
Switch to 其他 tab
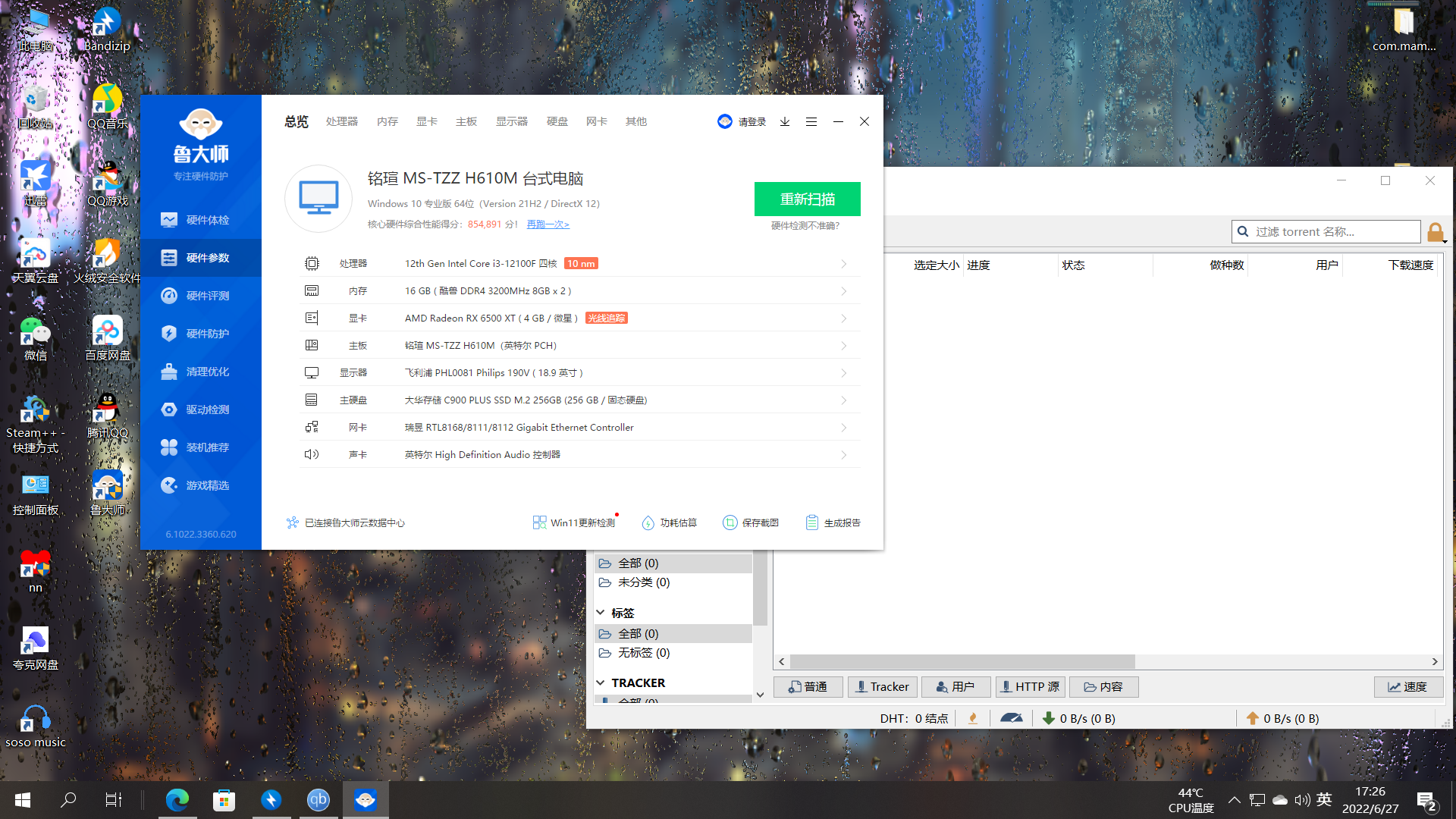tap(636, 121)
